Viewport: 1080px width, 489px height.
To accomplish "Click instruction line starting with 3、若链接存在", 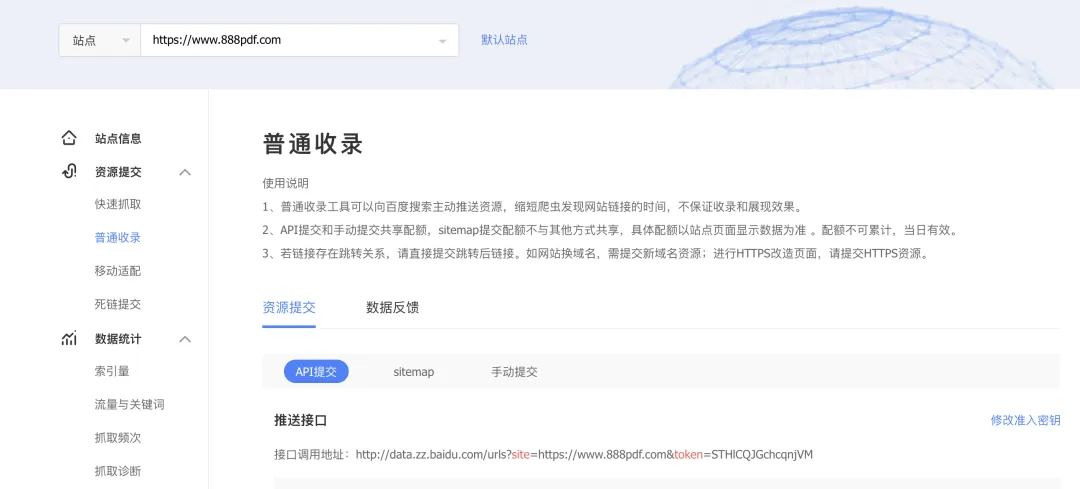I will (597, 253).
